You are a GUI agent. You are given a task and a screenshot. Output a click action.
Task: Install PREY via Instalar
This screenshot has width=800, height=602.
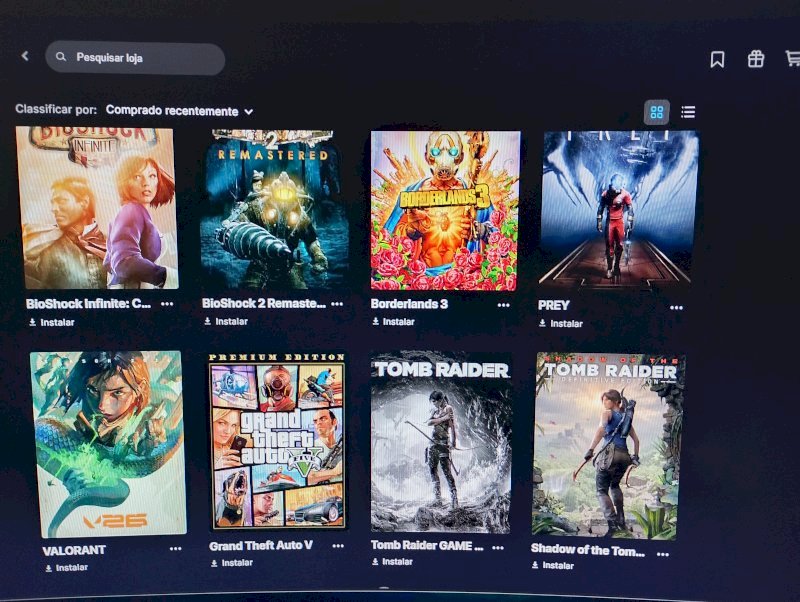(561, 323)
